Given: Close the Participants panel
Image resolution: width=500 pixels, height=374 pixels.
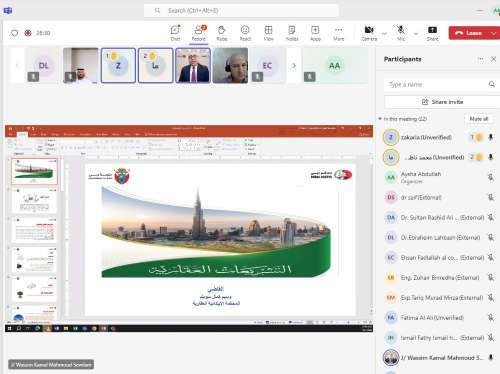Looking at the screenshot, I should coord(494,59).
